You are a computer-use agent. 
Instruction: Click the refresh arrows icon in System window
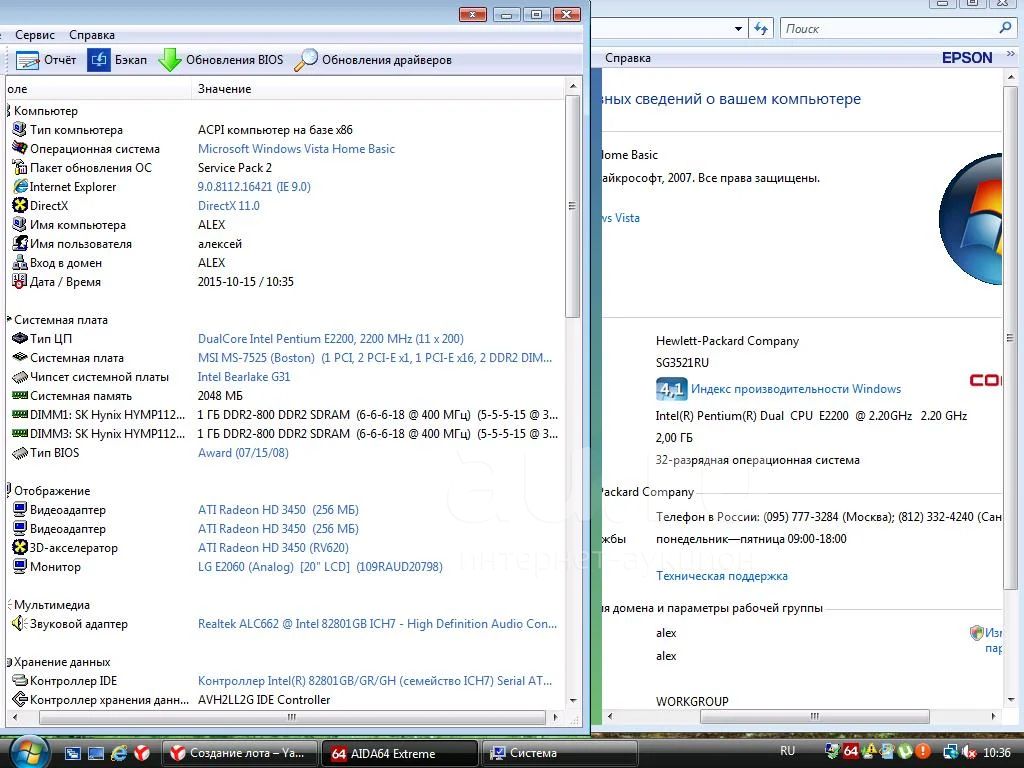point(761,28)
